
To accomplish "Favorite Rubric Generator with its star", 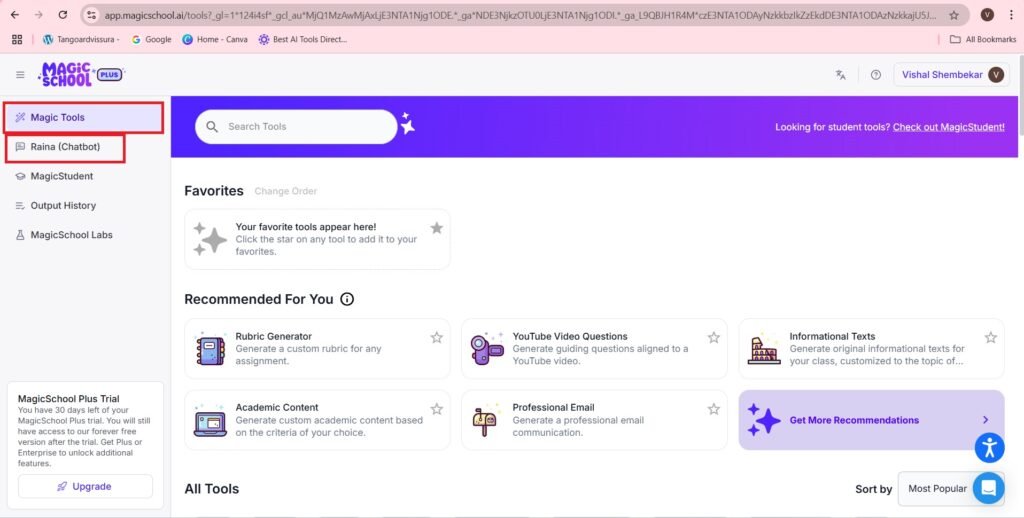I will coord(437,338).
